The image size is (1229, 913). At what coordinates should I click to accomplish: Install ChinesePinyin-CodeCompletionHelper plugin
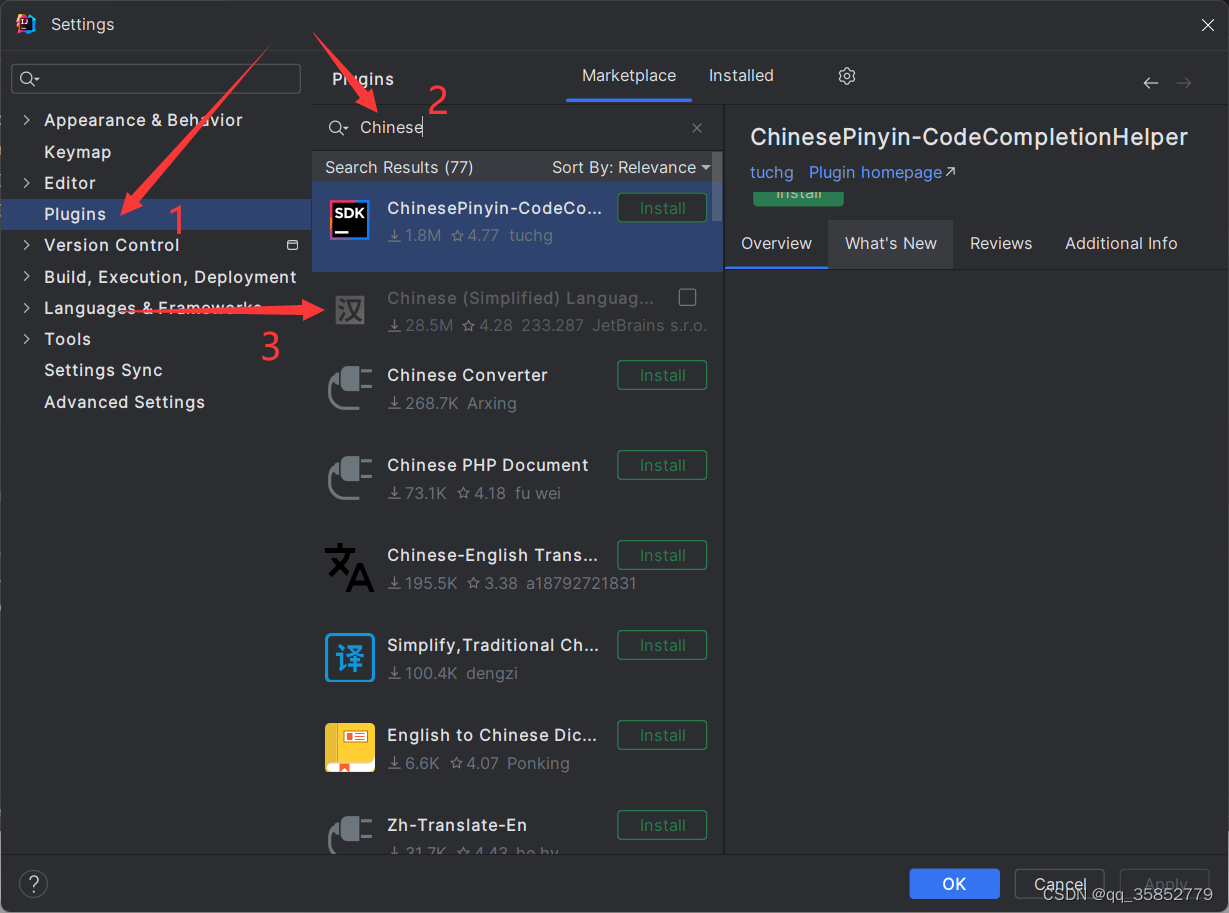(x=662, y=208)
